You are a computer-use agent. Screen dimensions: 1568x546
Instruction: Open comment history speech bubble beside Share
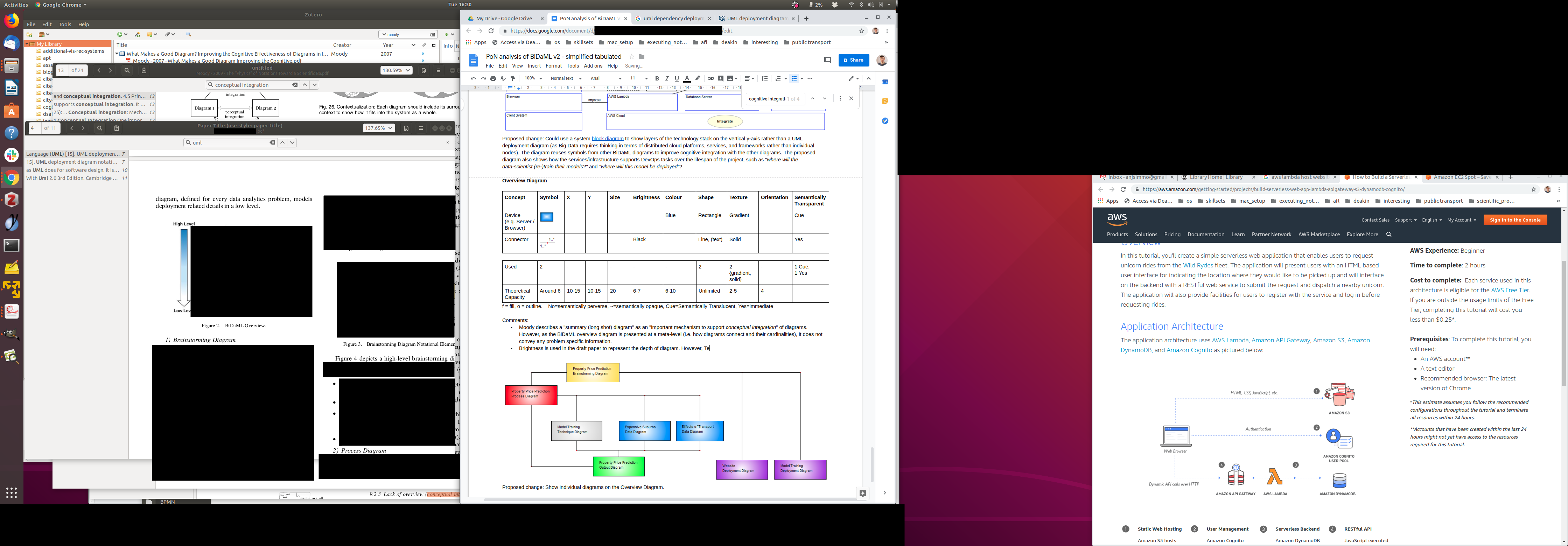pyautogui.click(x=827, y=59)
